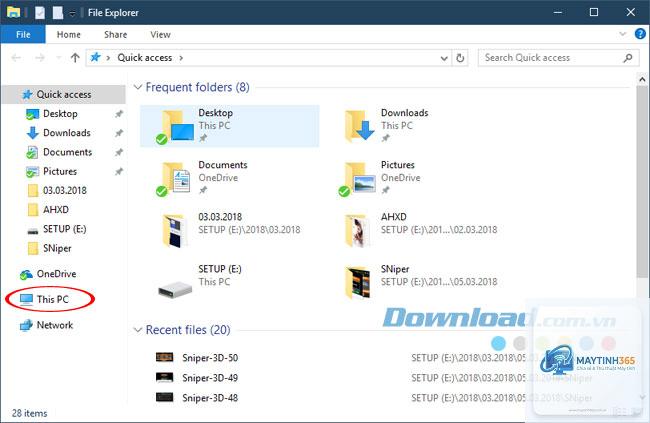
Task: Click the Search Quick access field
Action: click(558, 58)
